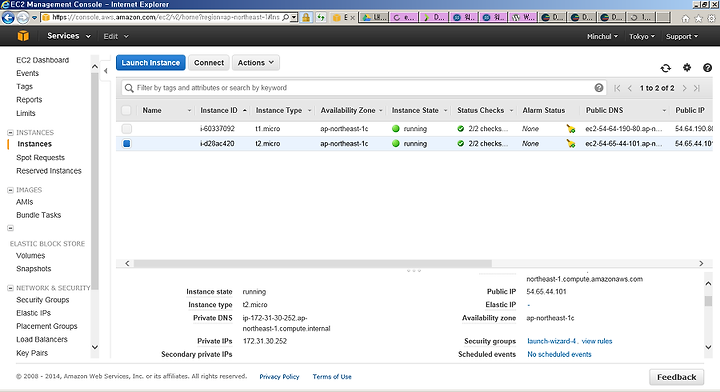Open Spot Requests in sidebar
This screenshot has height=392, width=720.
point(40,157)
